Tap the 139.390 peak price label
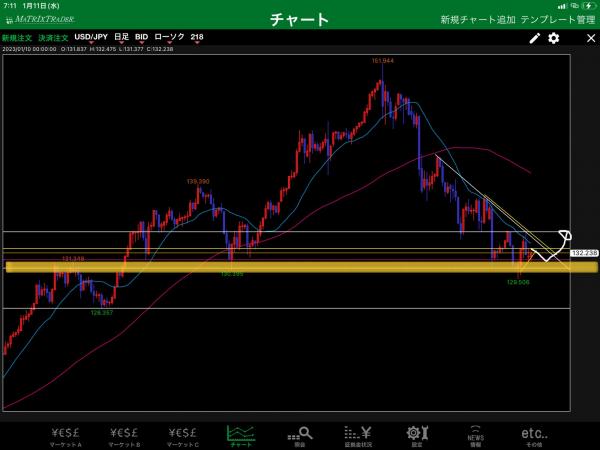 (198, 181)
